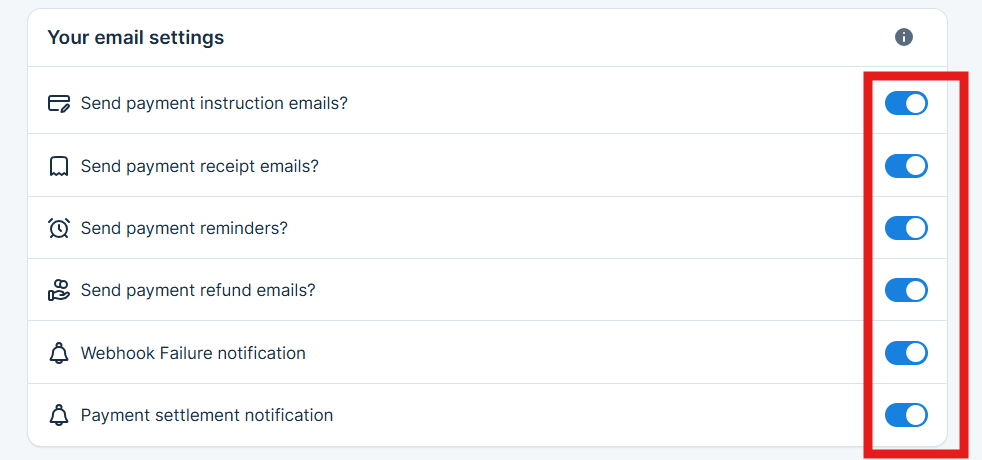Click the info icon beside email settings
This screenshot has width=982, height=460.
pyautogui.click(x=904, y=37)
